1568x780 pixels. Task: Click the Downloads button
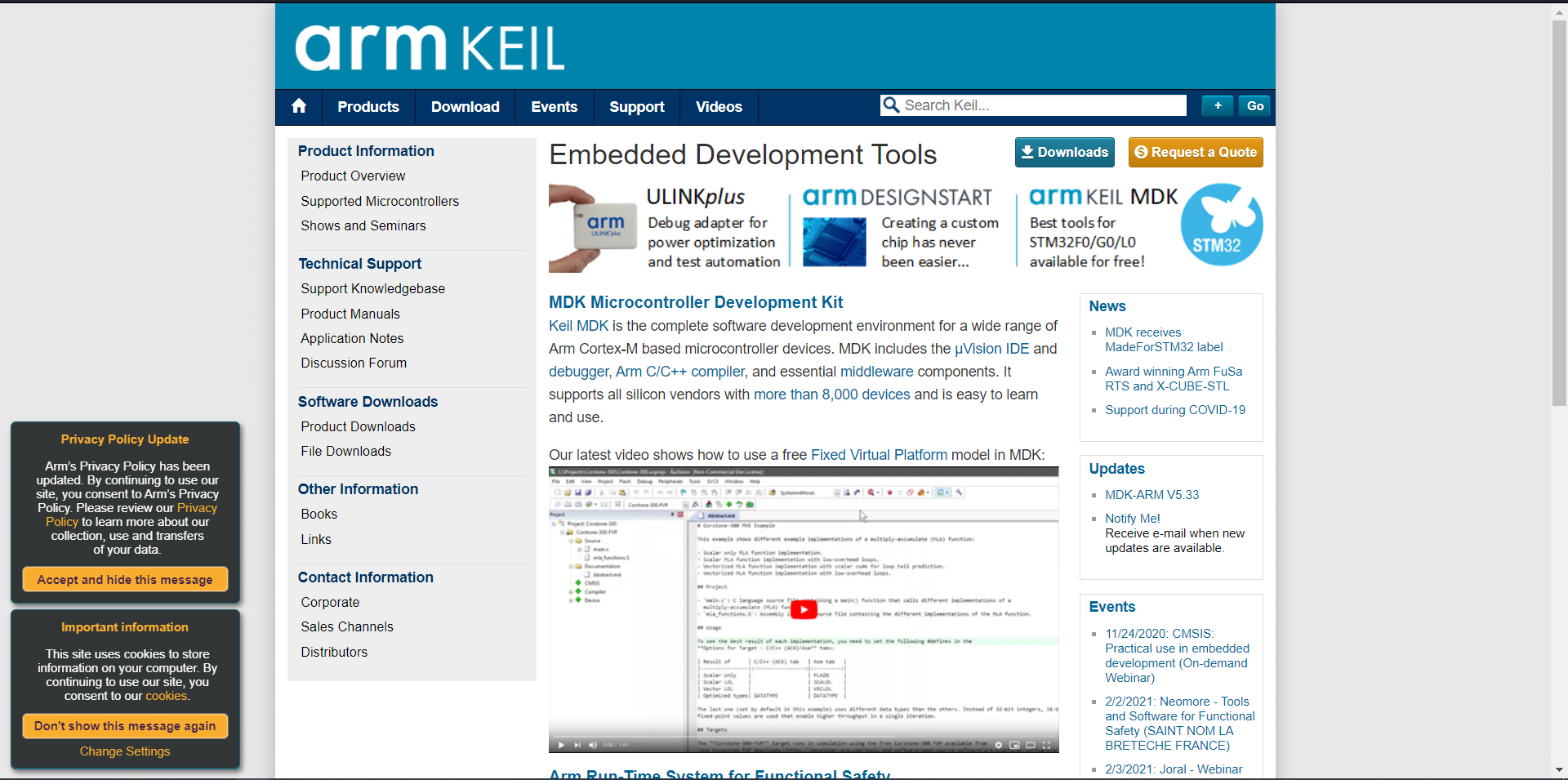click(1065, 152)
